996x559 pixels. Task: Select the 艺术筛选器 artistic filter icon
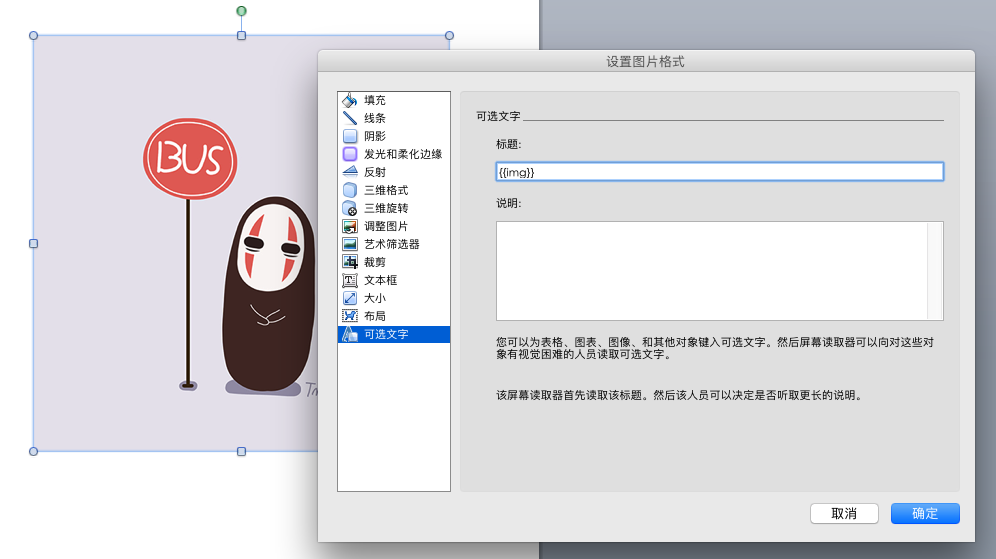click(350, 244)
